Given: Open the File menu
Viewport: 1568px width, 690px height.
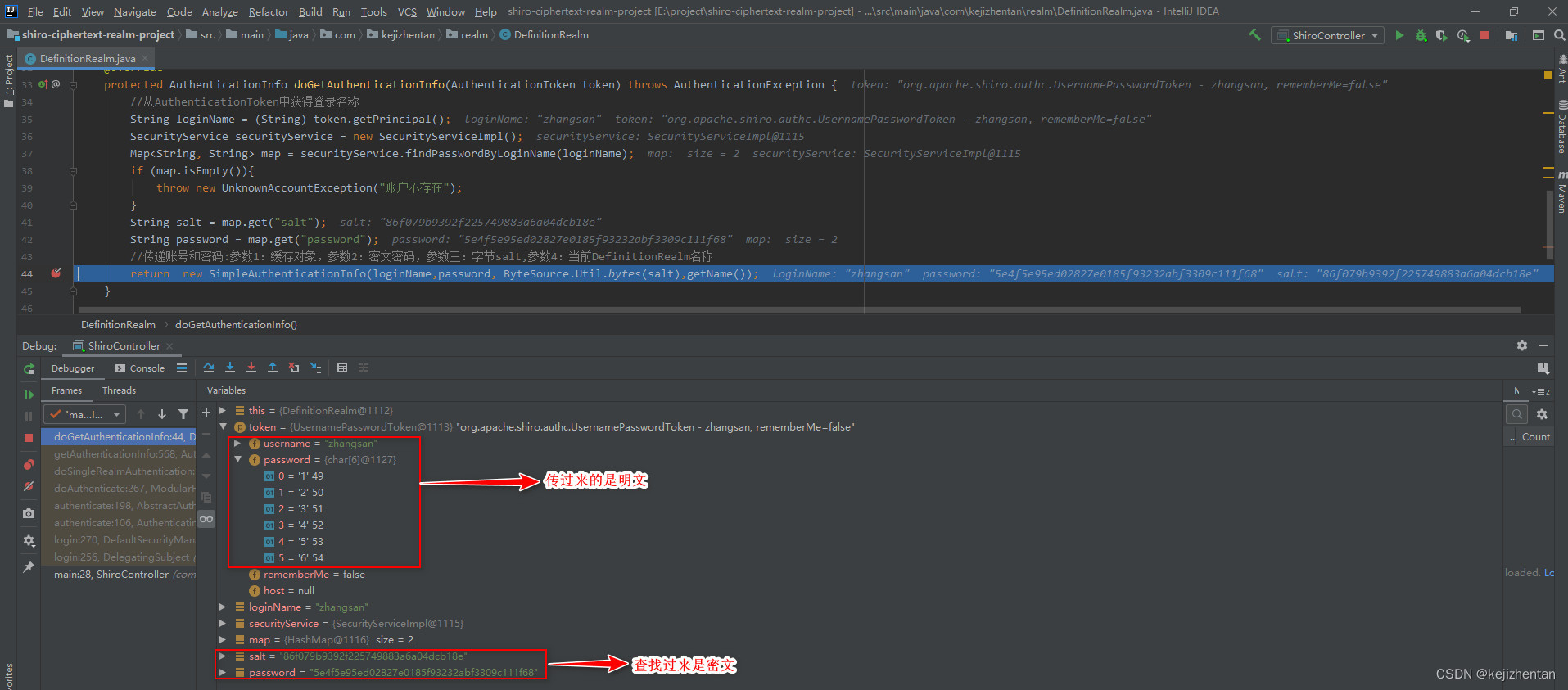Looking at the screenshot, I should coord(35,11).
